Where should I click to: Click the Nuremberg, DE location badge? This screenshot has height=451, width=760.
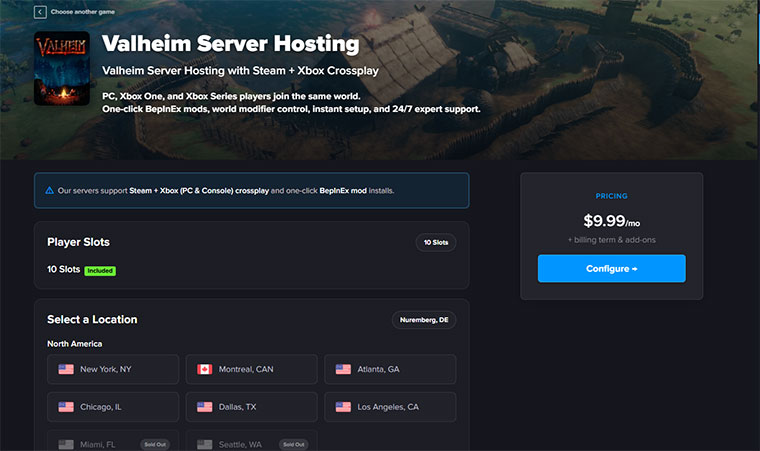pos(424,320)
